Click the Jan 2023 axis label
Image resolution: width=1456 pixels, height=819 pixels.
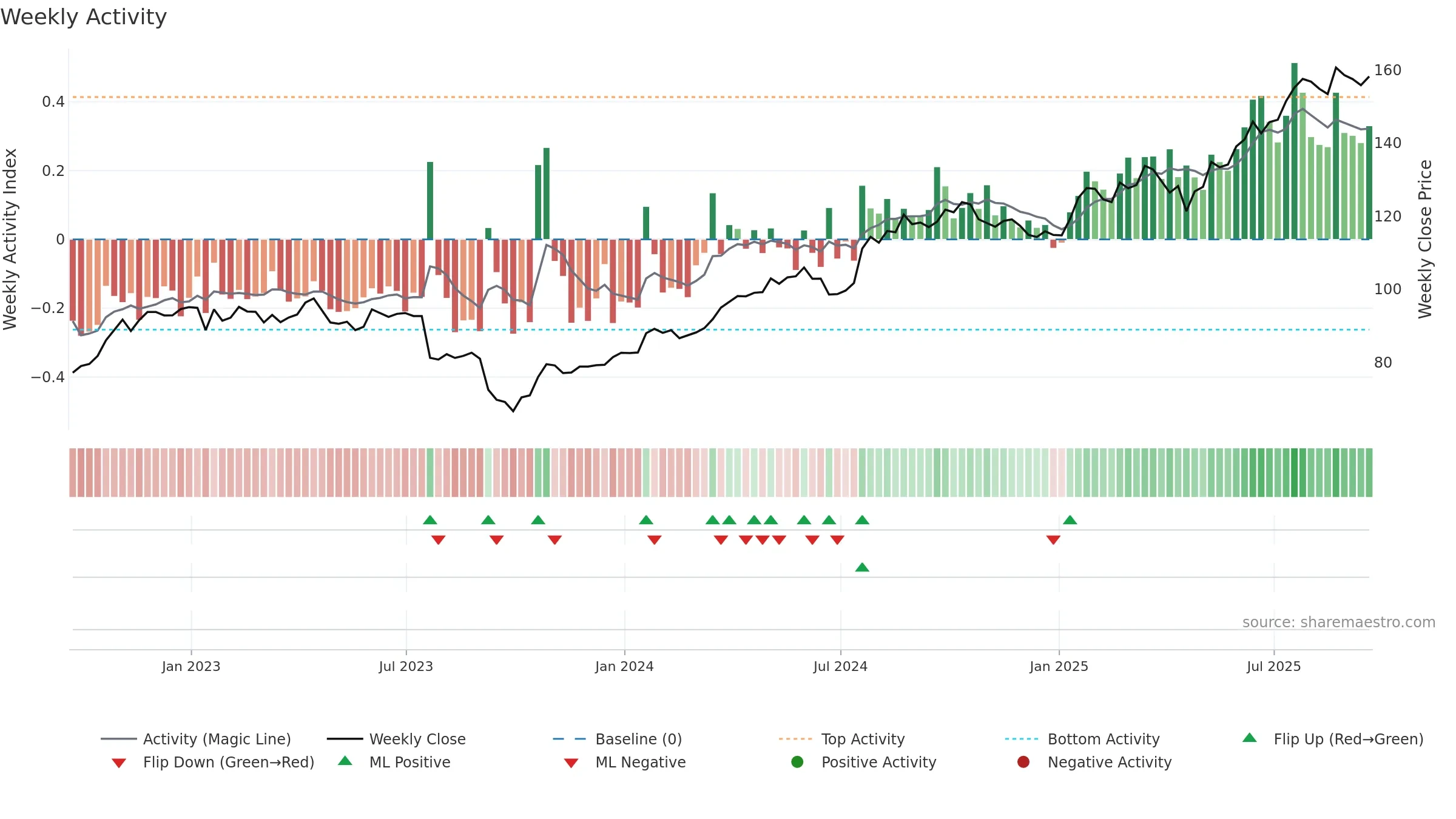[191, 667]
